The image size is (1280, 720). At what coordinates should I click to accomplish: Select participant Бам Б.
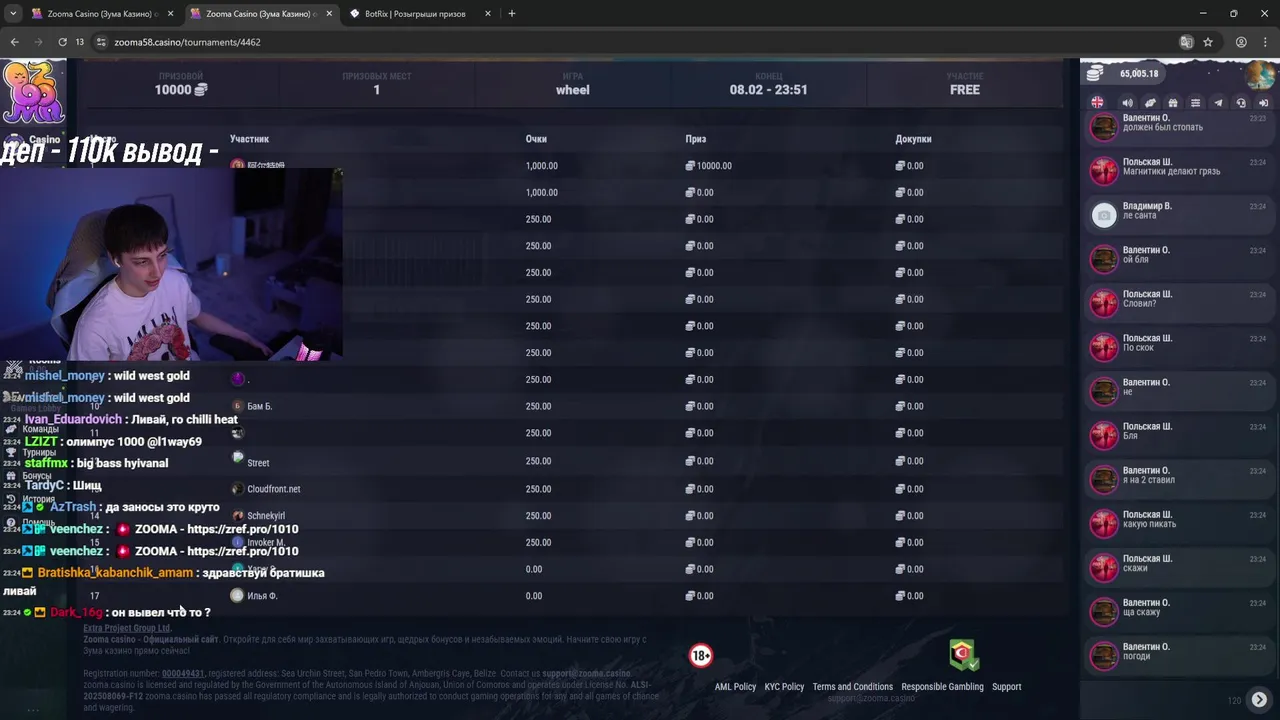[x=260, y=407]
